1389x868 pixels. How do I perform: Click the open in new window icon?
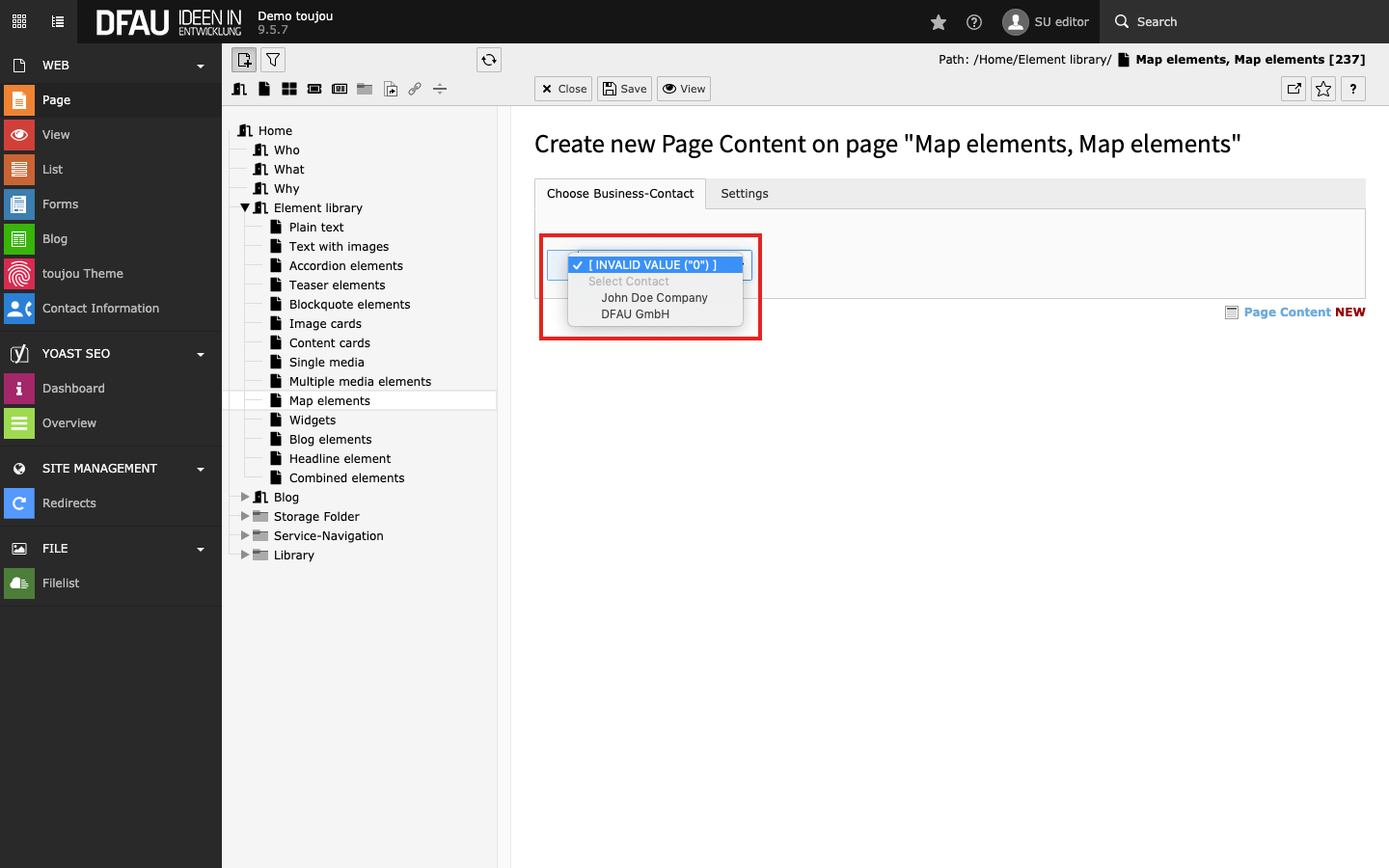[x=1294, y=89]
